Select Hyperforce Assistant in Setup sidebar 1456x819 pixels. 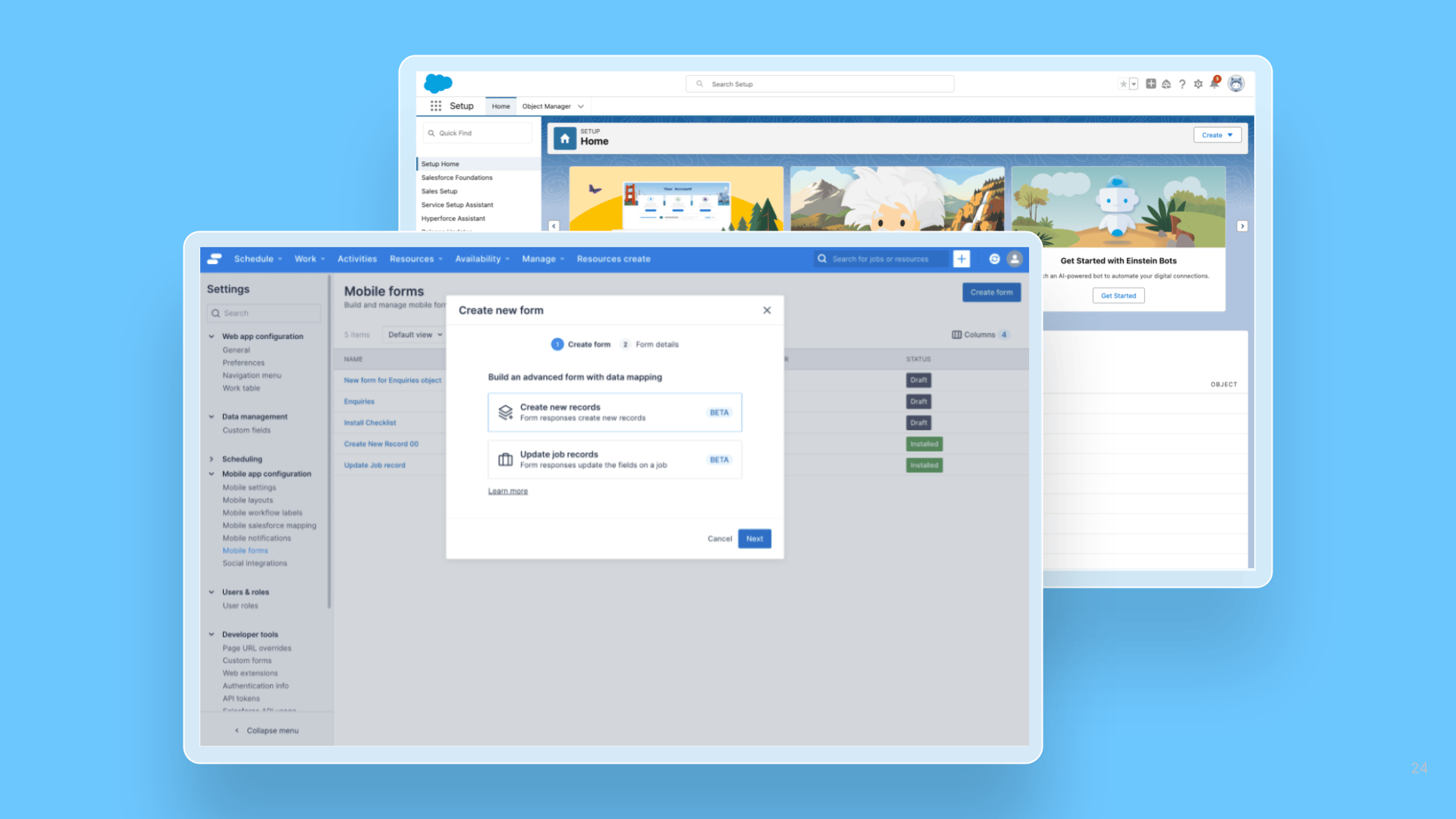click(x=453, y=218)
